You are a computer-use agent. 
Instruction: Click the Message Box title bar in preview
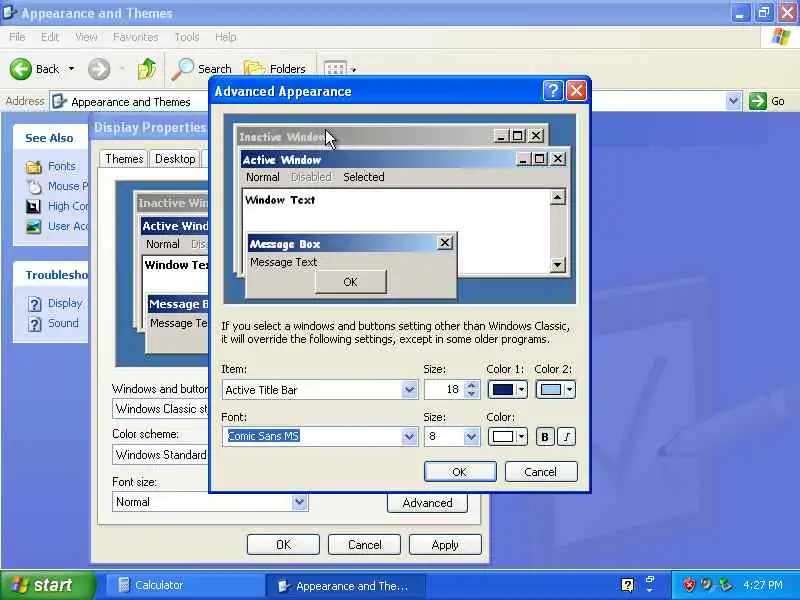pos(351,243)
